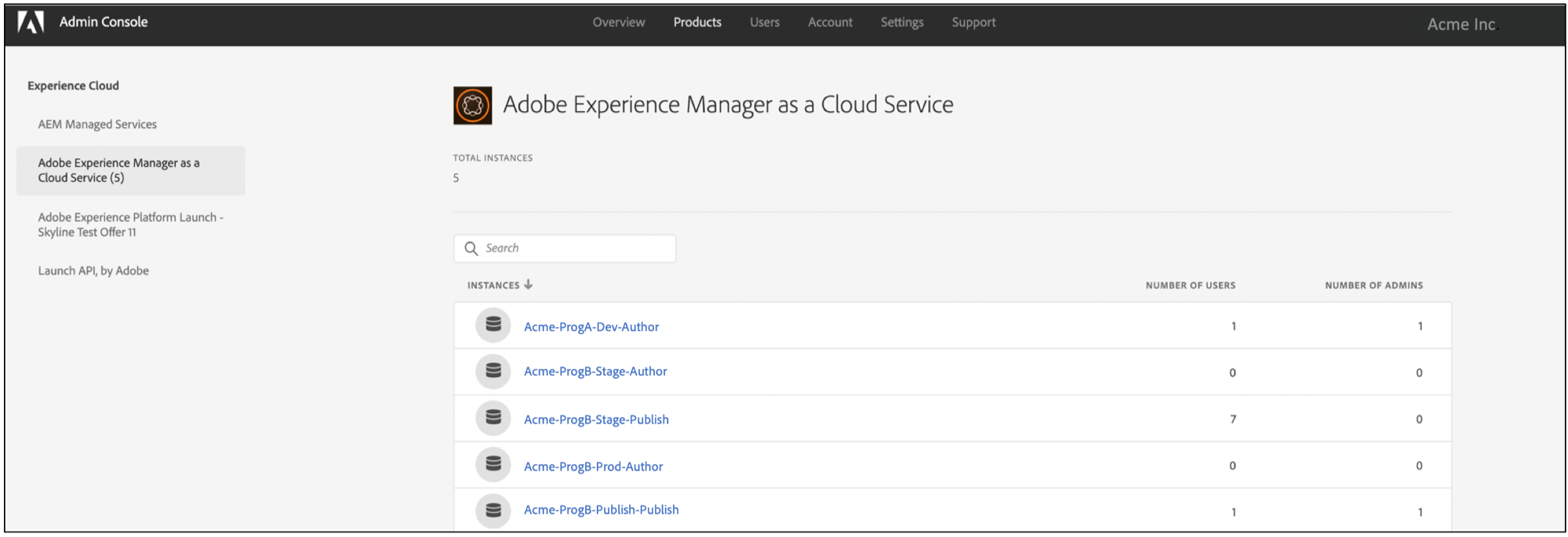
Task: Select Launch API, by Adobe
Action: [93, 271]
